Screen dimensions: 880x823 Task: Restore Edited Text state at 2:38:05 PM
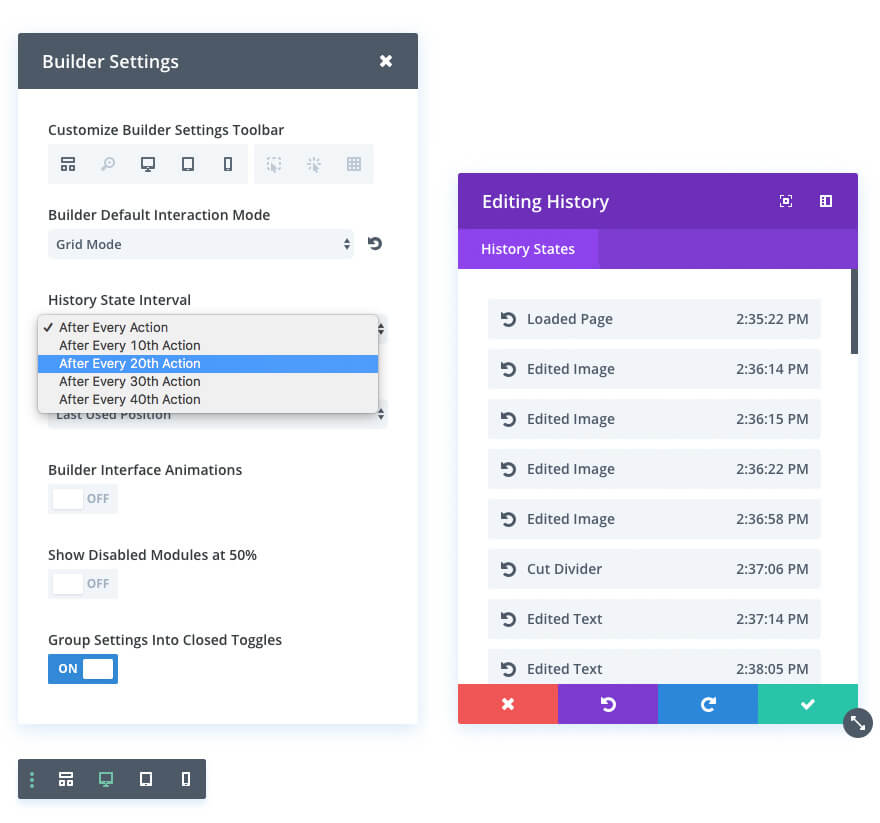[x=654, y=667]
